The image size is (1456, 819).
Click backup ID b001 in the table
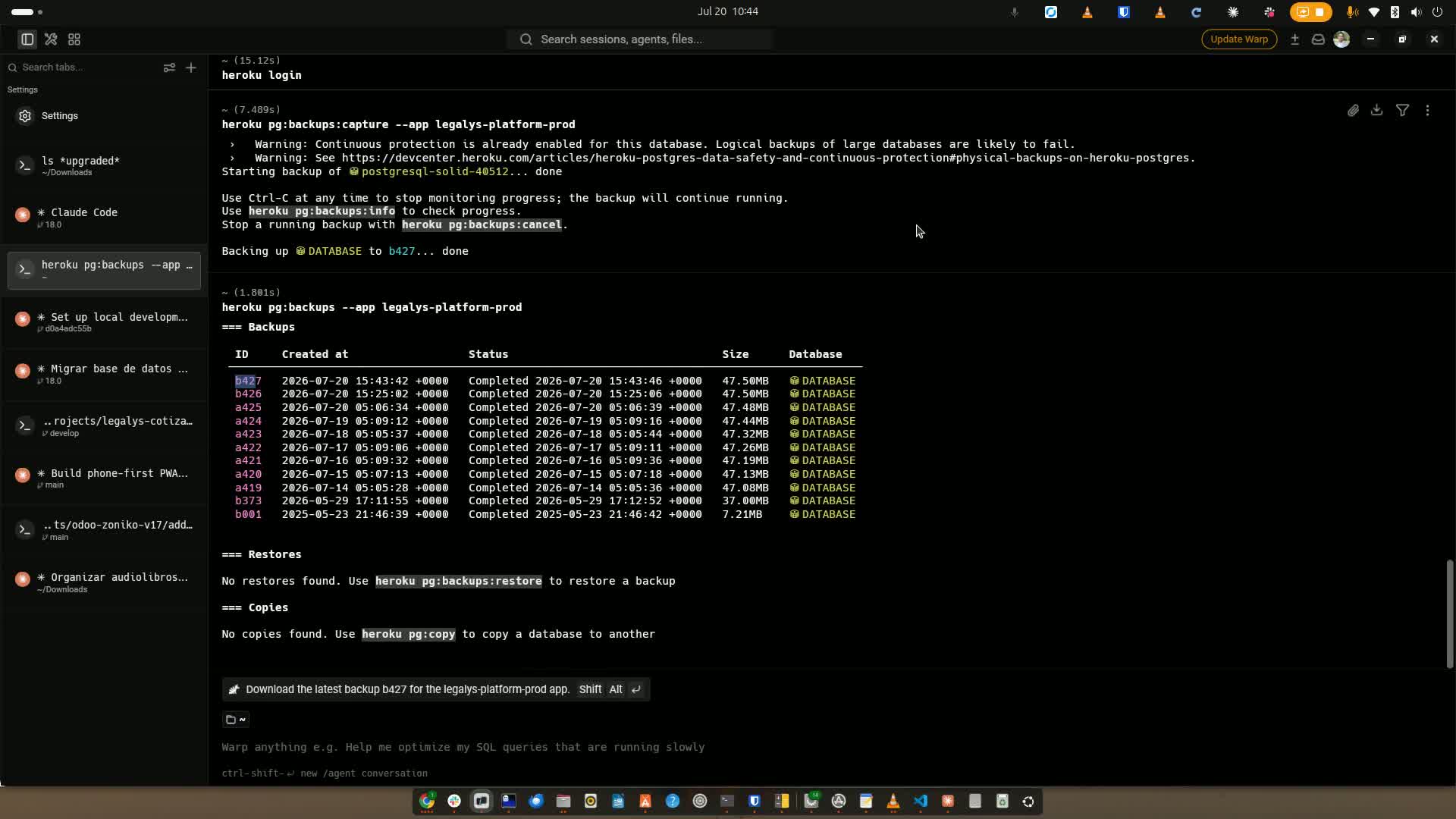pyautogui.click(x=248, y=514)
